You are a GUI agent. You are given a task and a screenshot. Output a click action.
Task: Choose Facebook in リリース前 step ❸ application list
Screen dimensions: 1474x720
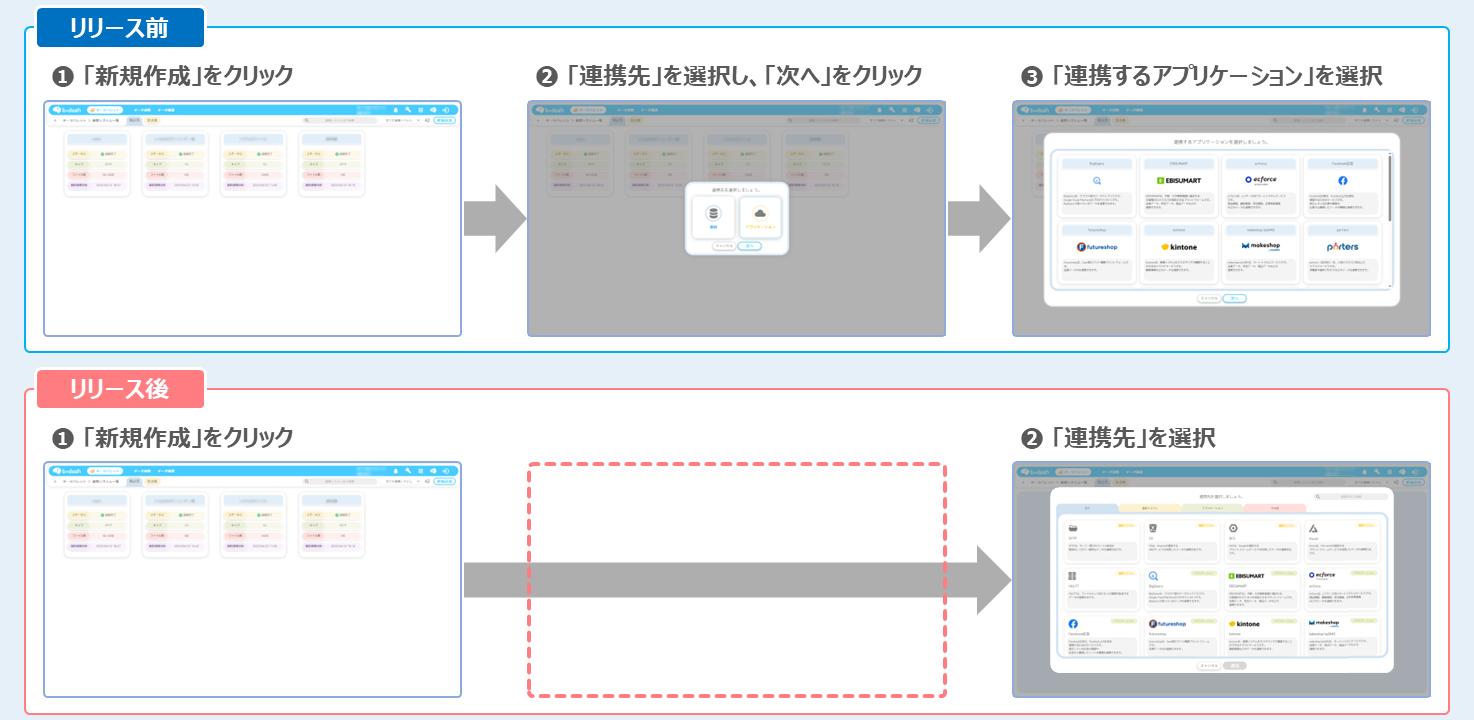(x=1343, y=186)
